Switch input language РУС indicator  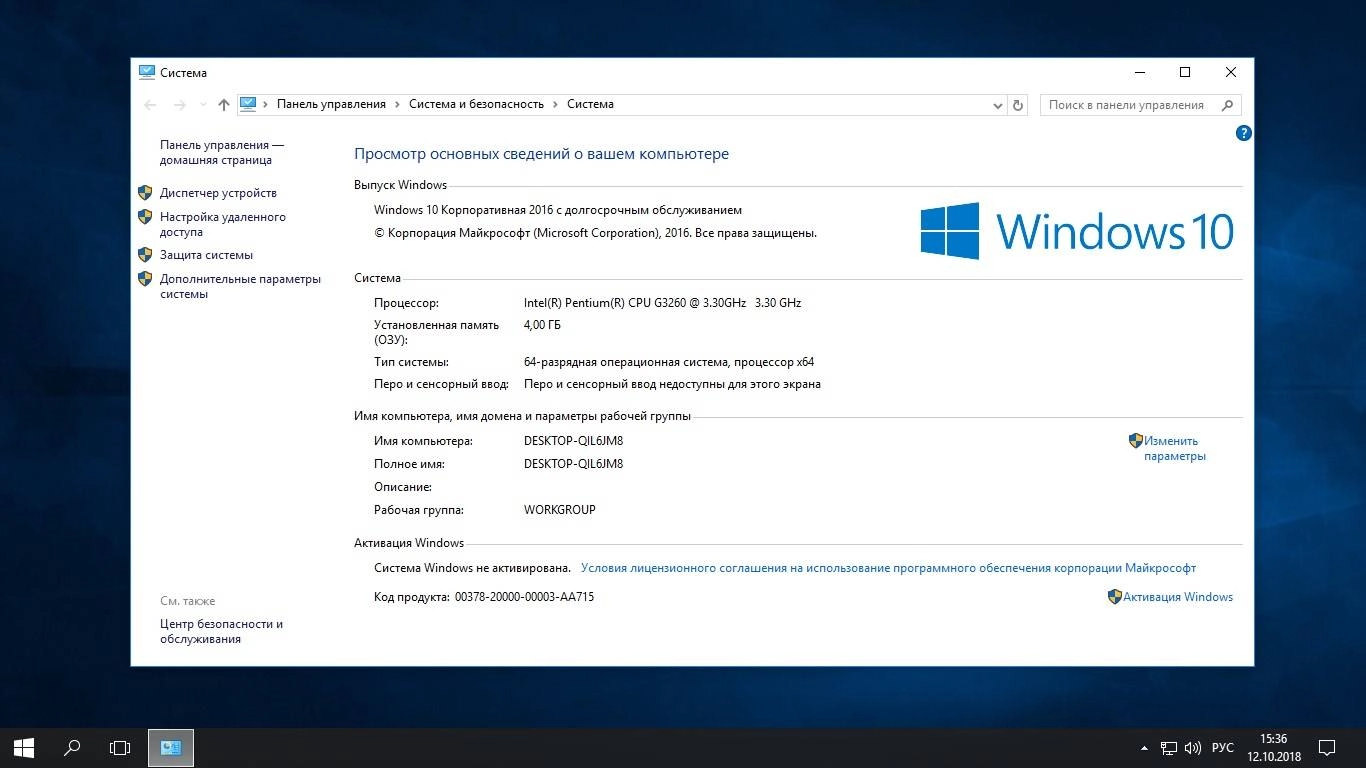click(x=1223, y=748)
